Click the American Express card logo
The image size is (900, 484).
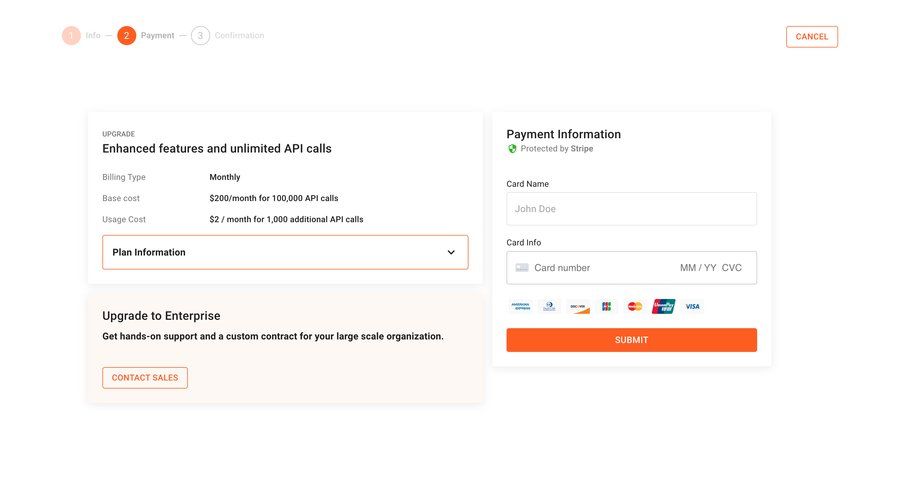coord(520,307)
